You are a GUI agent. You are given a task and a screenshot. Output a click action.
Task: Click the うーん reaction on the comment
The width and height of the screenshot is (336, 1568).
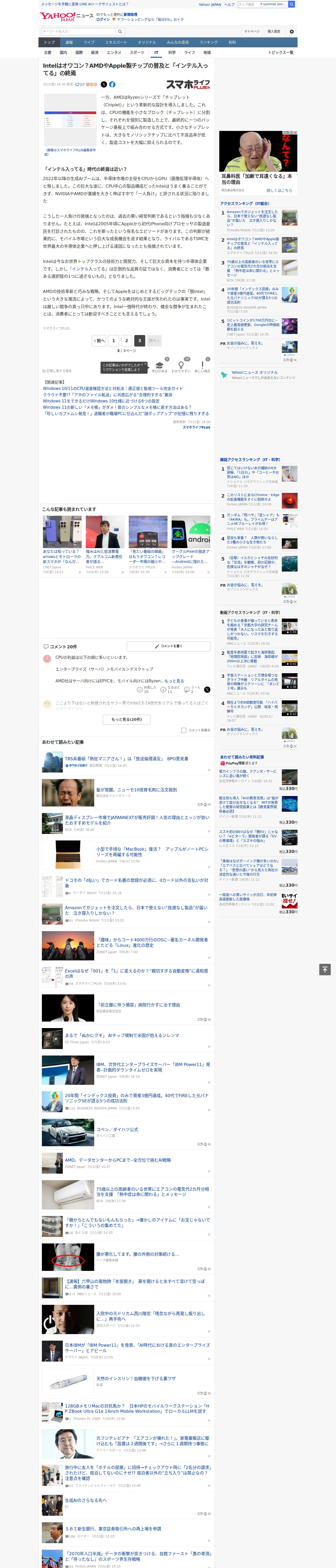(x=192, y=690)
